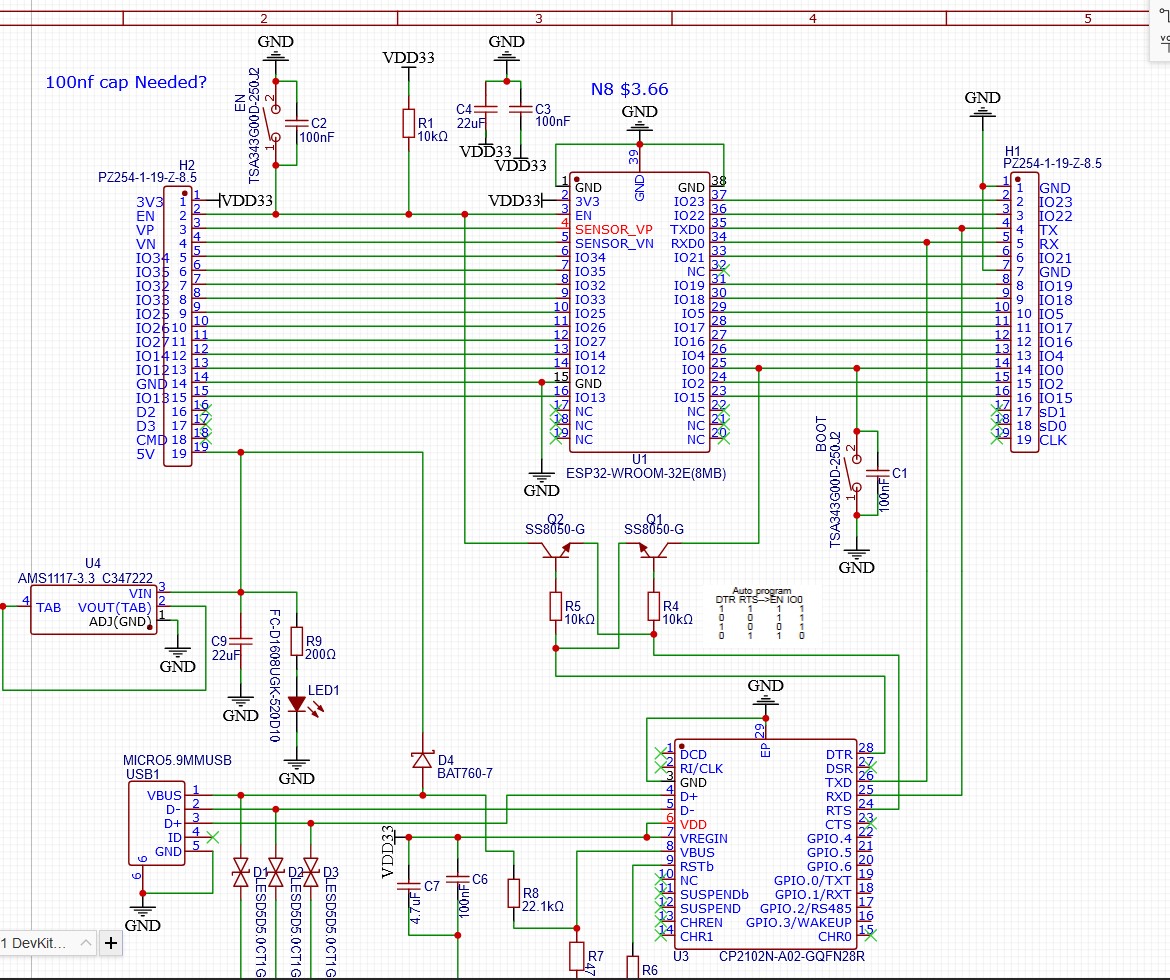Click the ESP32-WROOM-32E(8MB) module label
This screenshot has height=980, width=1170.
click(645, 473)
